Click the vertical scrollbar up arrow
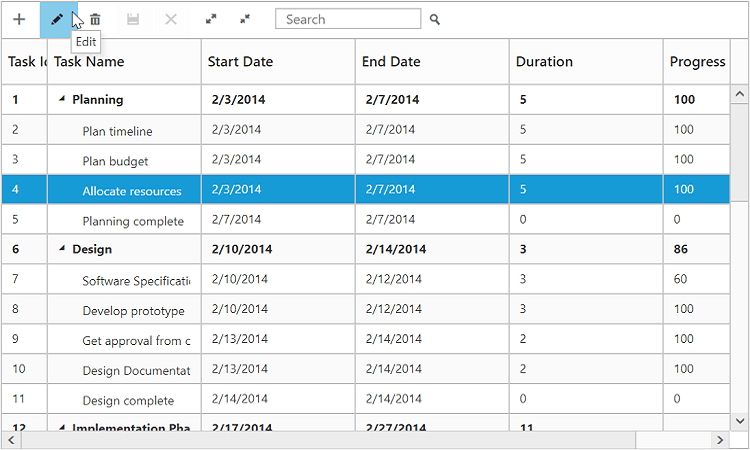Viewport: 750px width, 450px height. (x=740, y=95)
